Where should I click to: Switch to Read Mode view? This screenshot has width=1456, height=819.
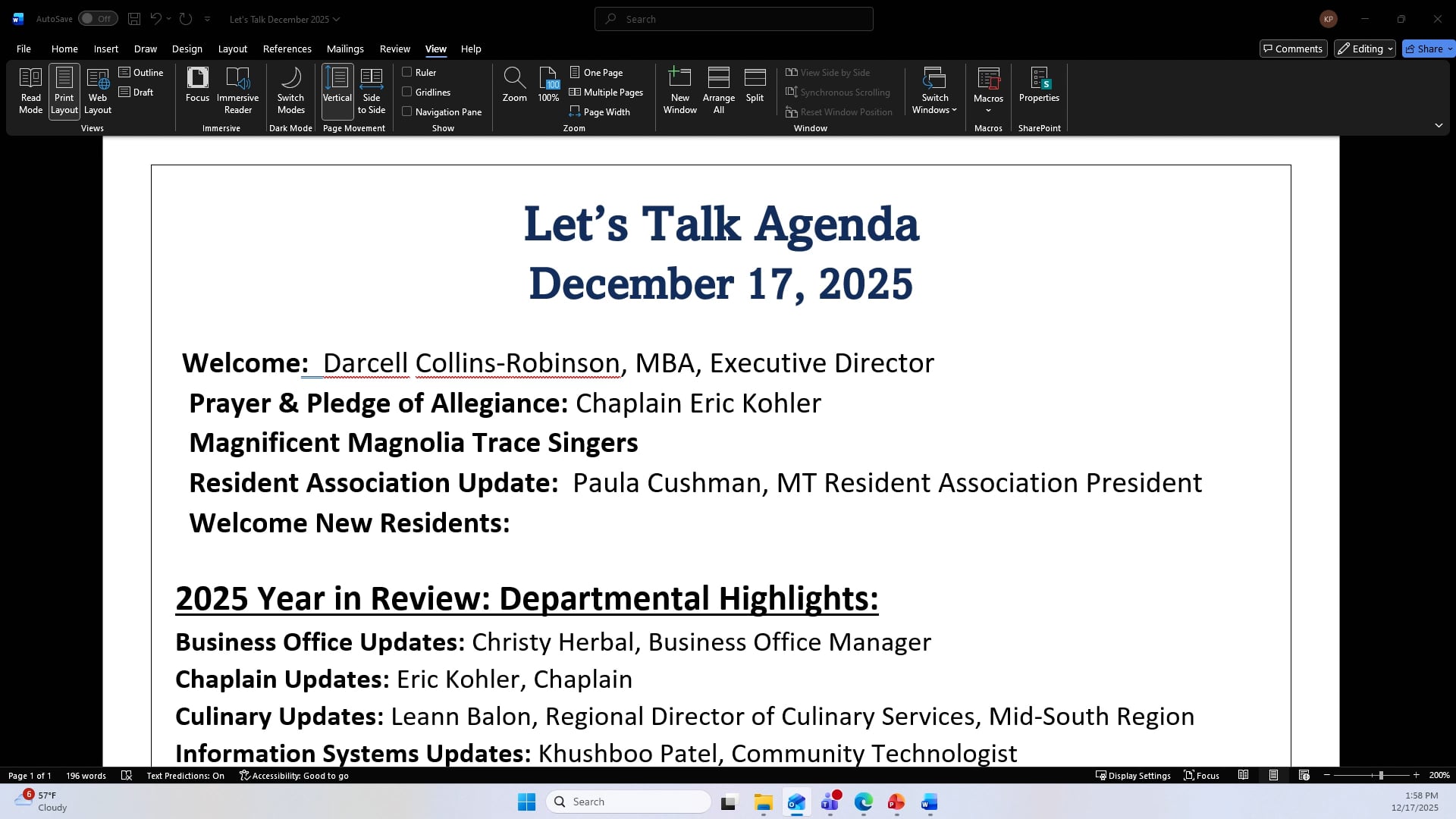coord(30,89)
